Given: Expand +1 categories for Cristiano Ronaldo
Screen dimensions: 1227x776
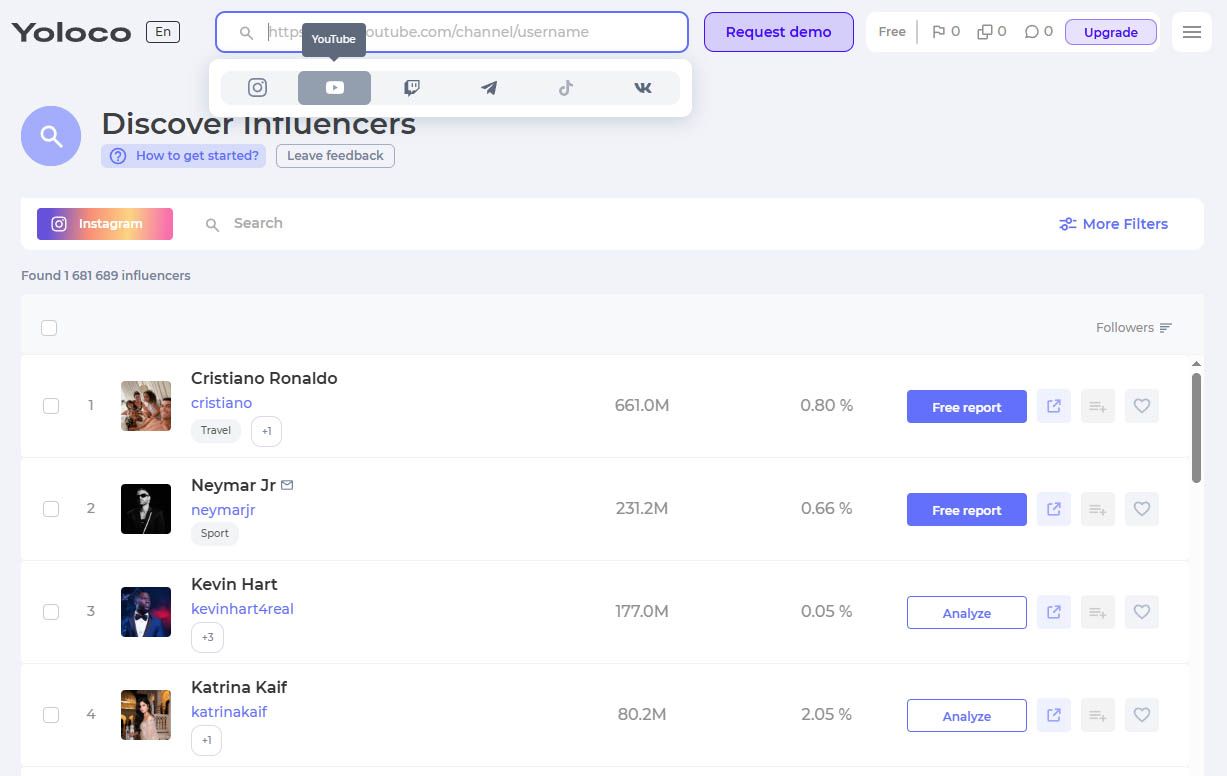Looking at the screenshot, I should (x=266, y=431).
